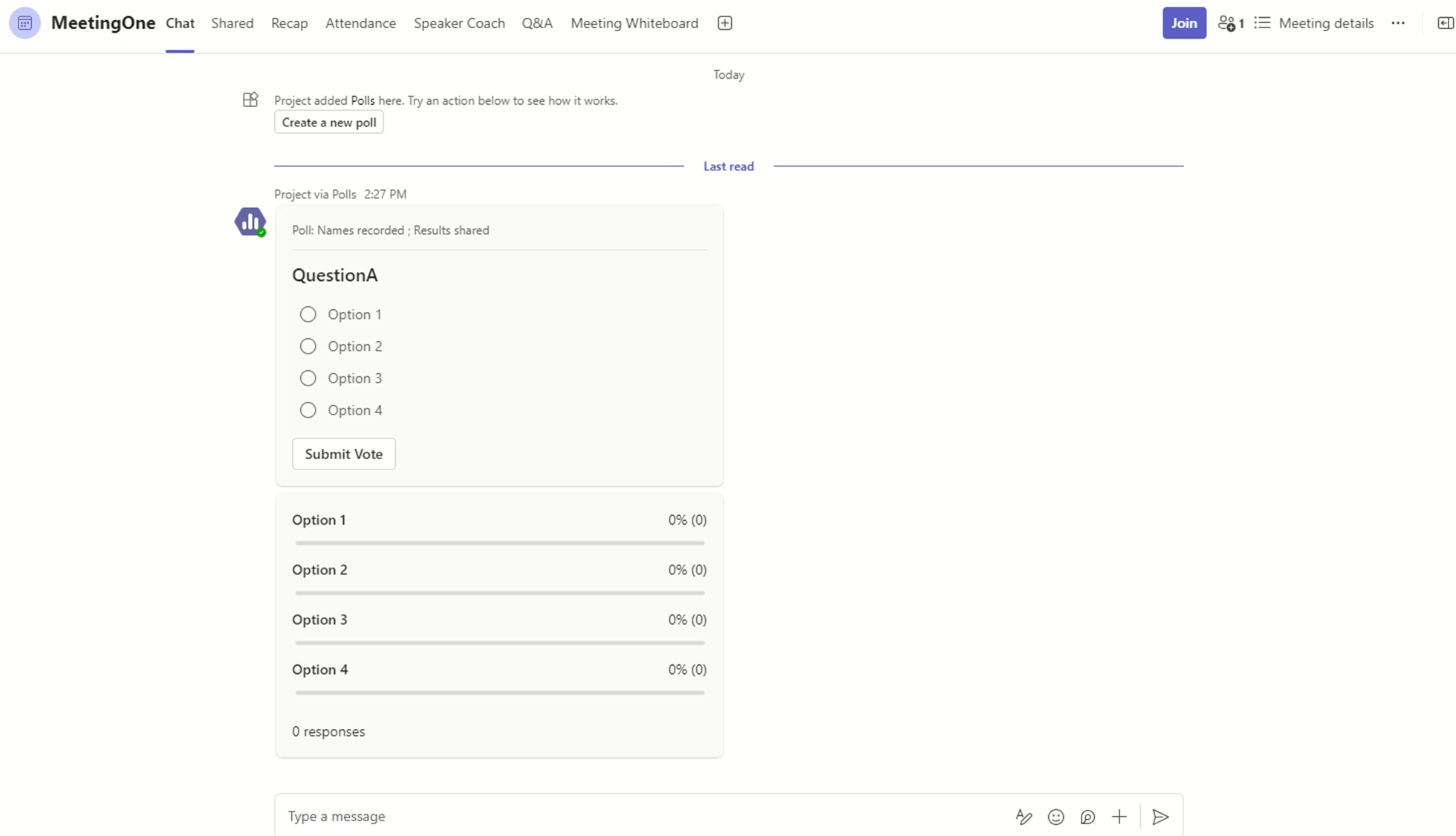Open actions and apps plus icon
This screenshot has width=1456, height=836.
(x=1119, y=817)
